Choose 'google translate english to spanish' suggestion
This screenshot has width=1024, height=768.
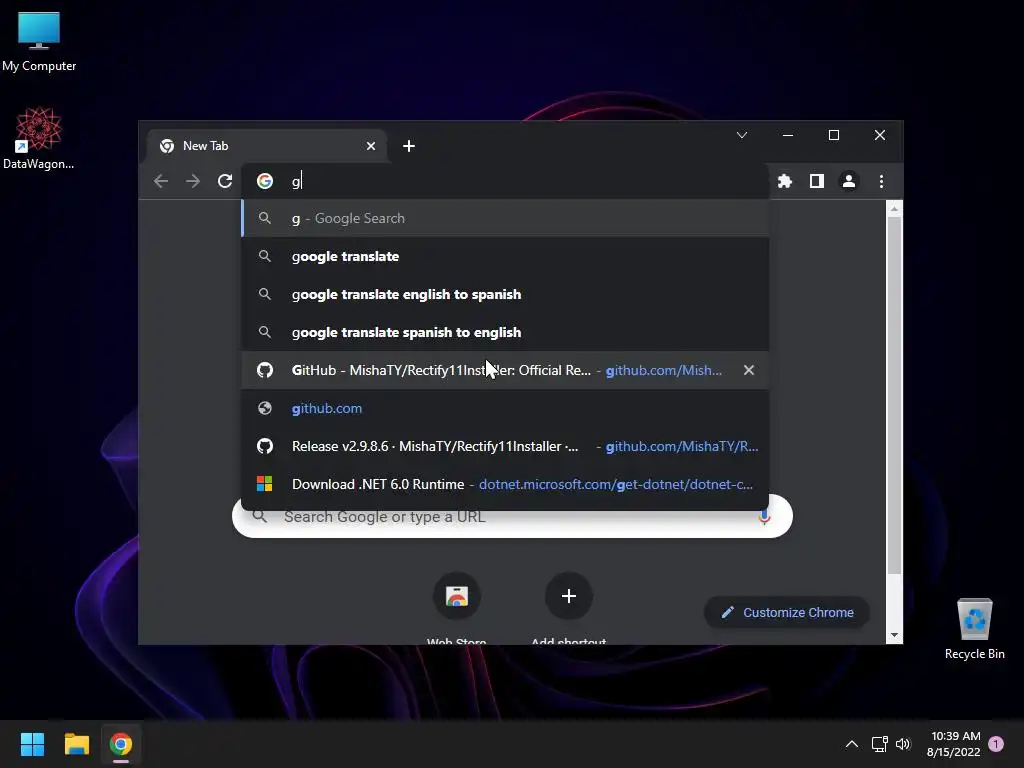[505, 294]
